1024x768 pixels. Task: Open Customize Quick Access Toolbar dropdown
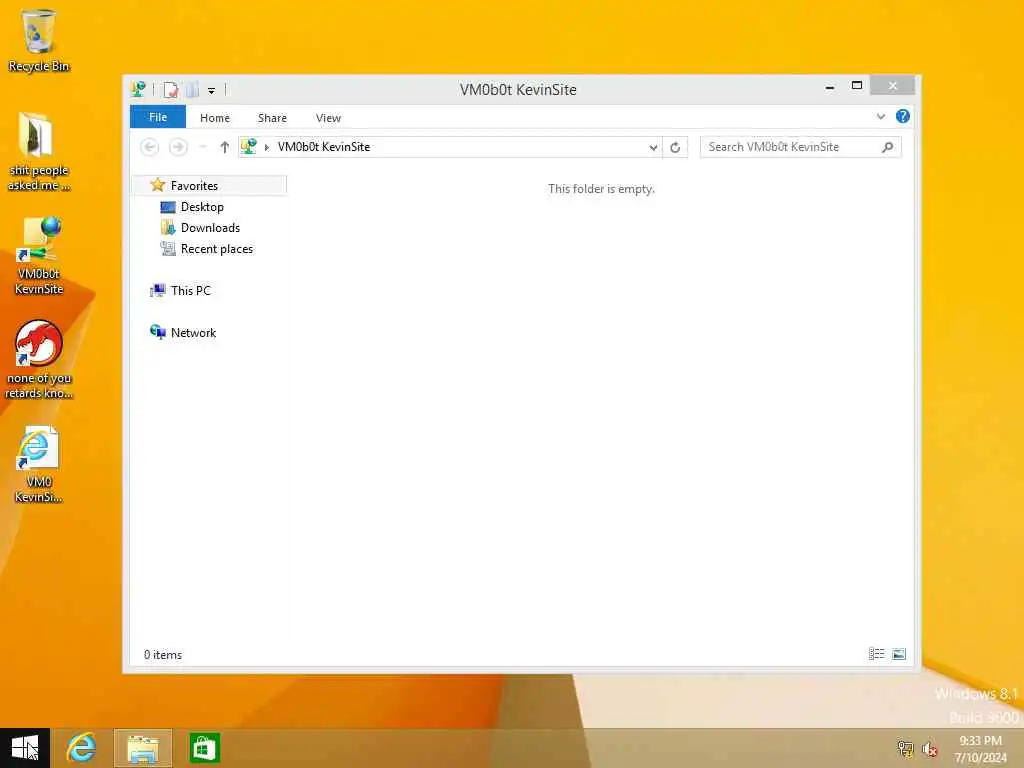pos(212,91)
